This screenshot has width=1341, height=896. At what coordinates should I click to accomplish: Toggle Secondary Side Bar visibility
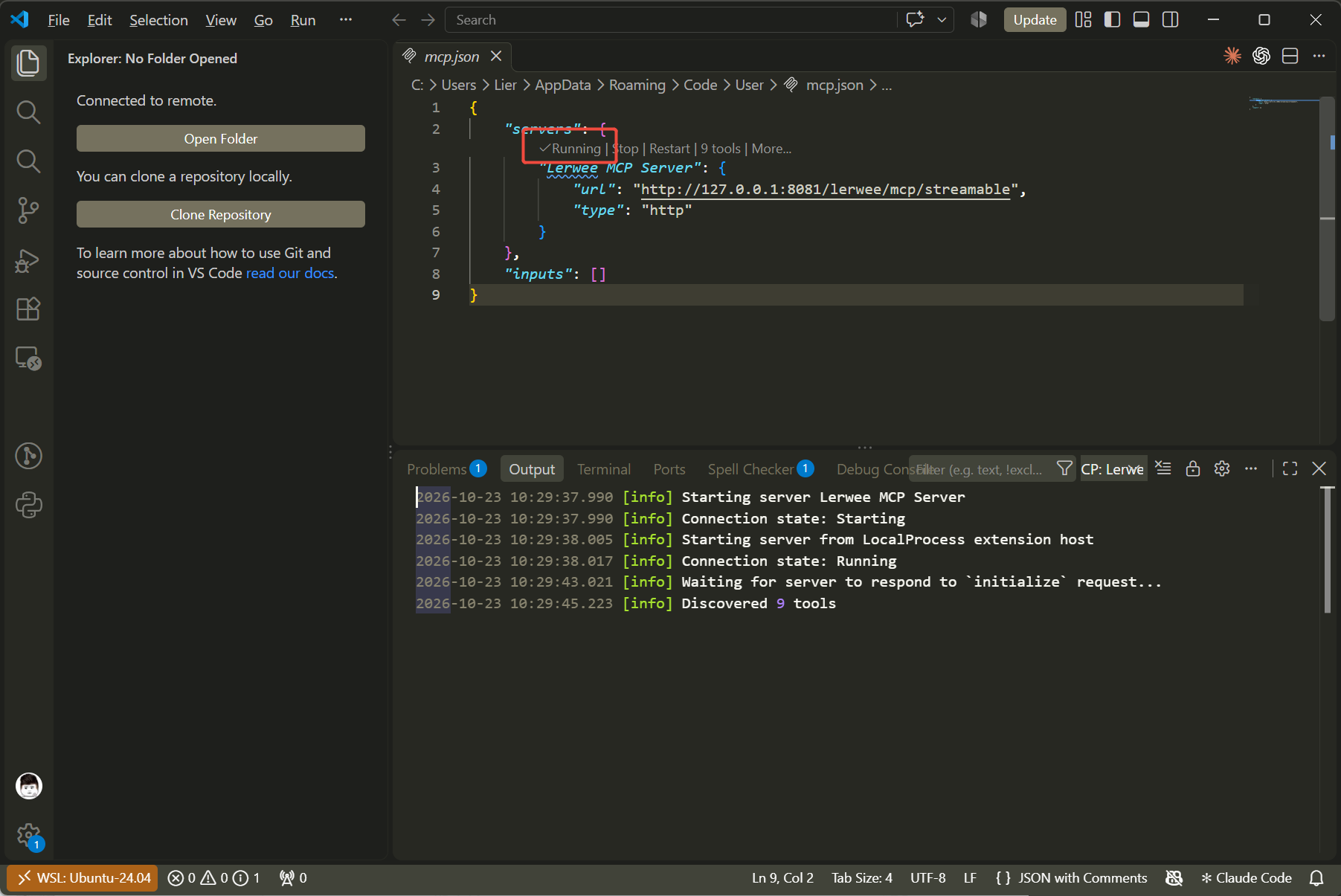tap(1171, 20)
